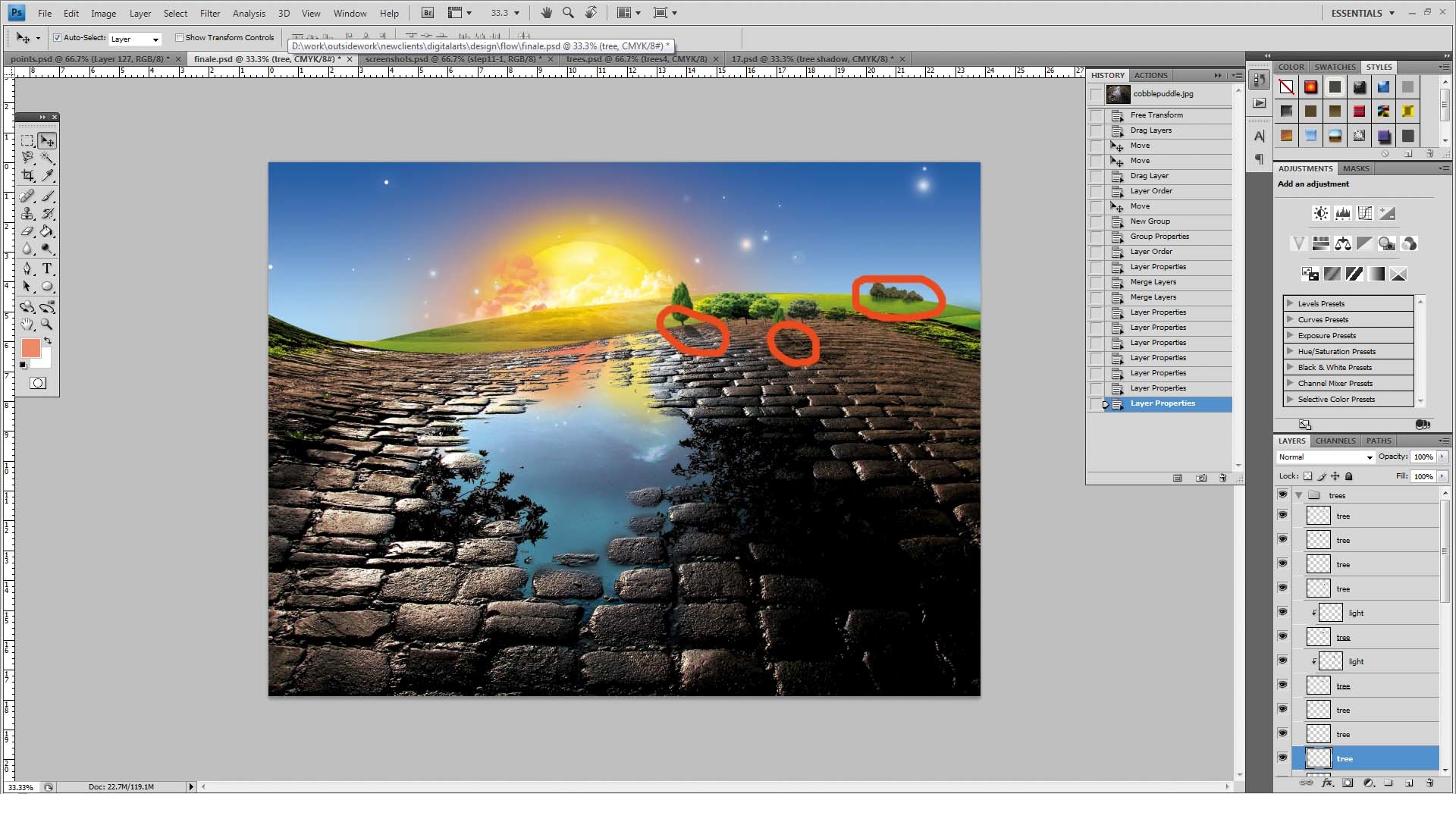Launch Bridge from the application bar
This screenshot has width=1456, height=819.
coord(428,13)
